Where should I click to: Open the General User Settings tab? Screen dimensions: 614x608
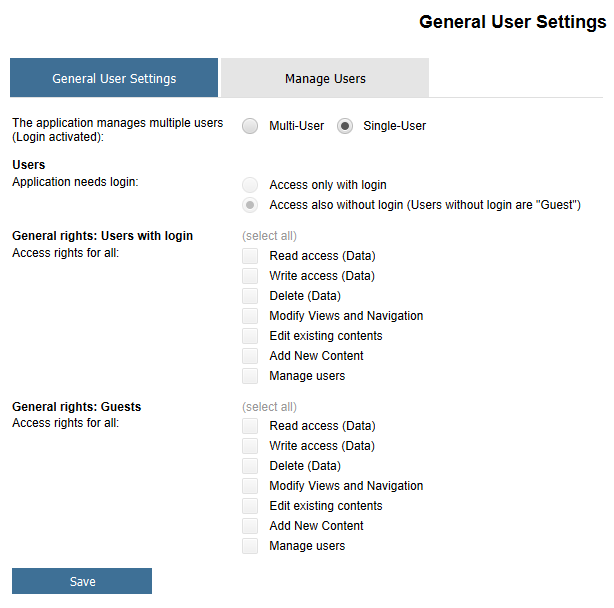114,78
